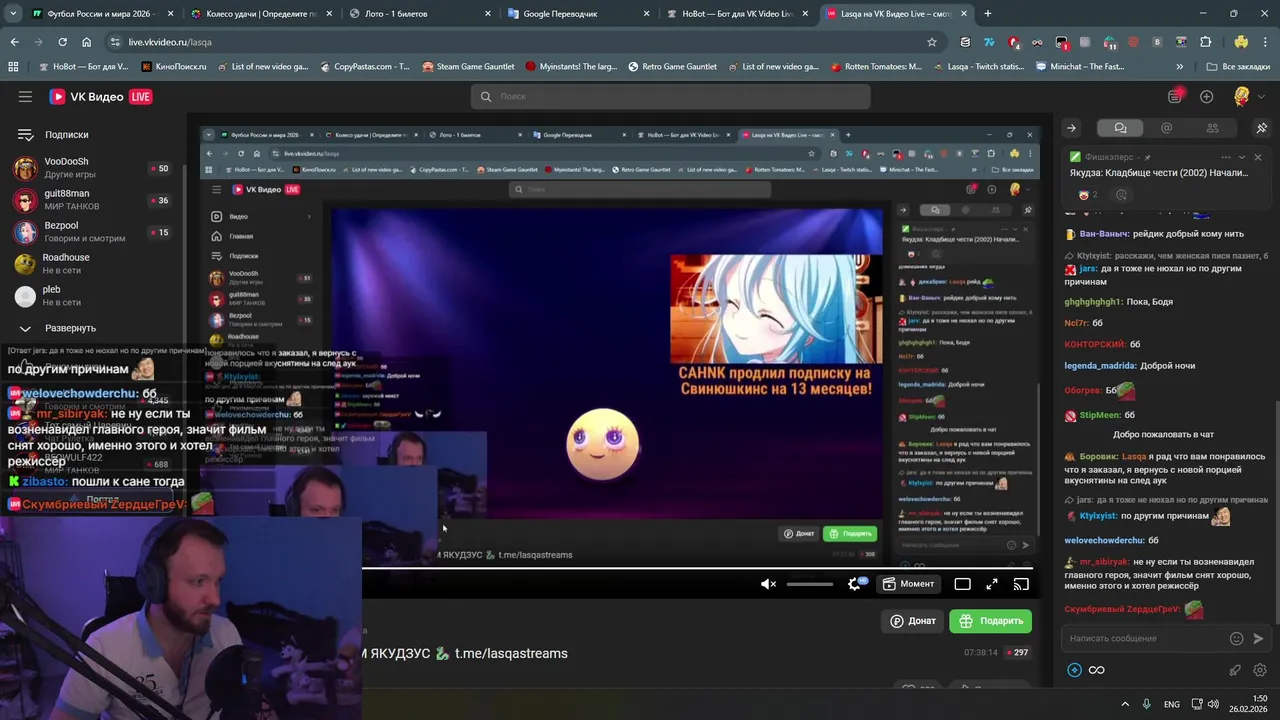Click the t.me/lasqastreams link in title
The height and width of the screenshot is (720, 1280).
tap(511, 653)
